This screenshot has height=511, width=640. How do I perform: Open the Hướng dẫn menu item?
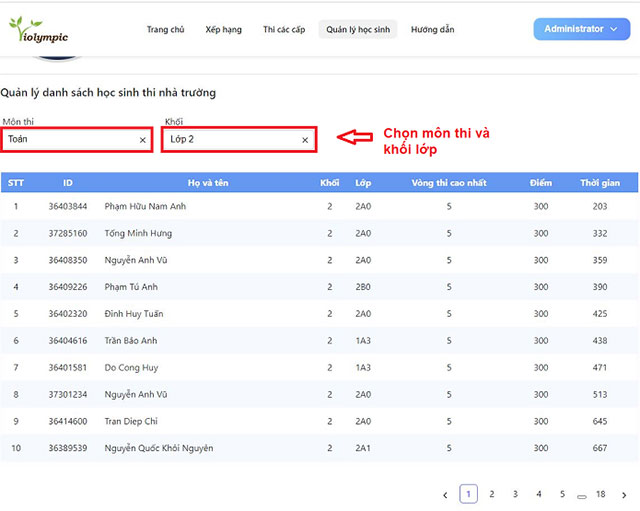click(x=432, y=30)
